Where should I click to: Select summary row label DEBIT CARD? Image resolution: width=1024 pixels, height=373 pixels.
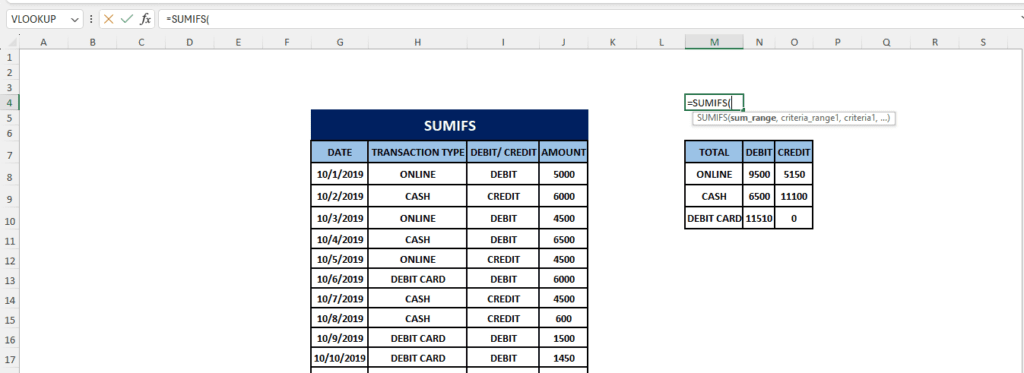(714, 218)
